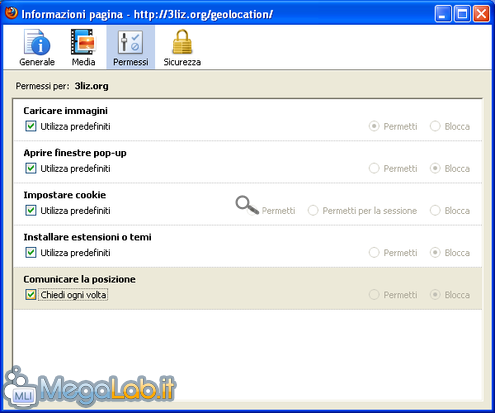Maximize the Informazioni pagina window

coord(462,14)
